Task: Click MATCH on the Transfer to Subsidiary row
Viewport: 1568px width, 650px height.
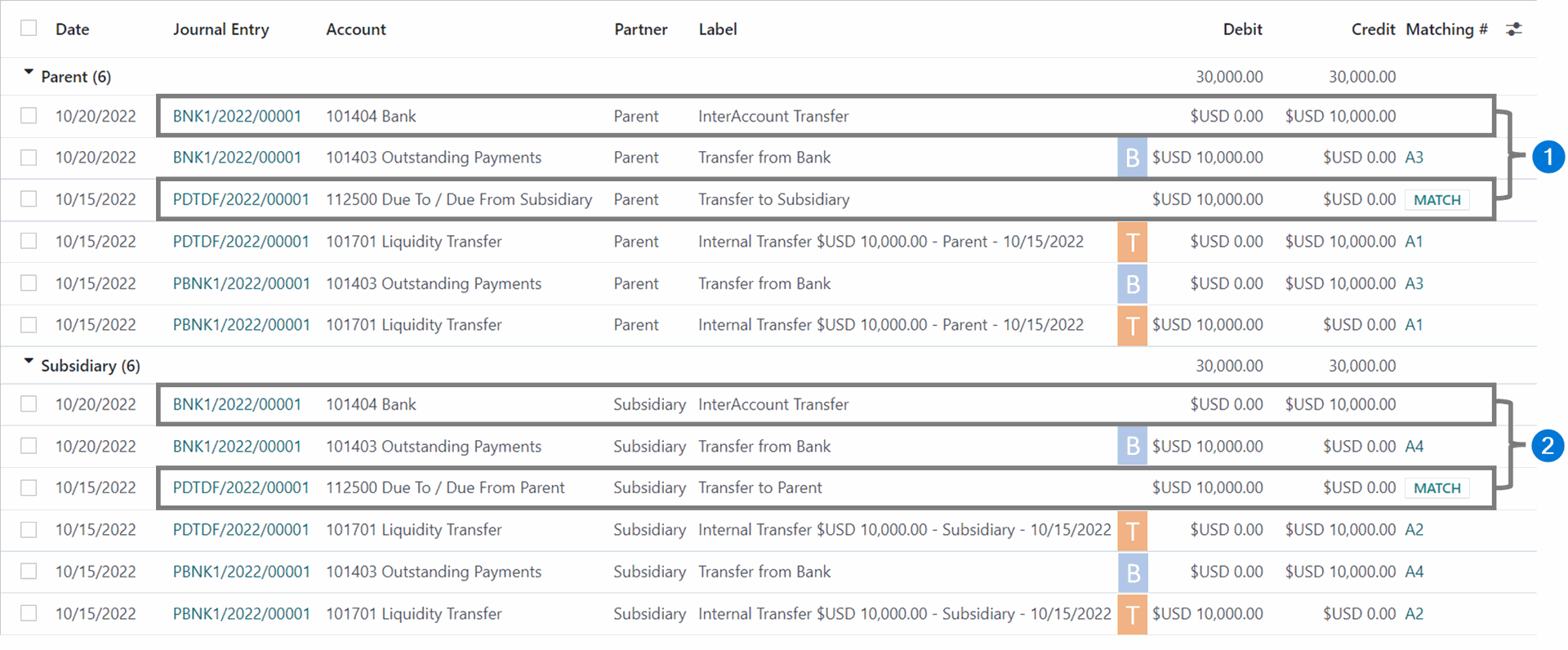Action: [1437, 200]
